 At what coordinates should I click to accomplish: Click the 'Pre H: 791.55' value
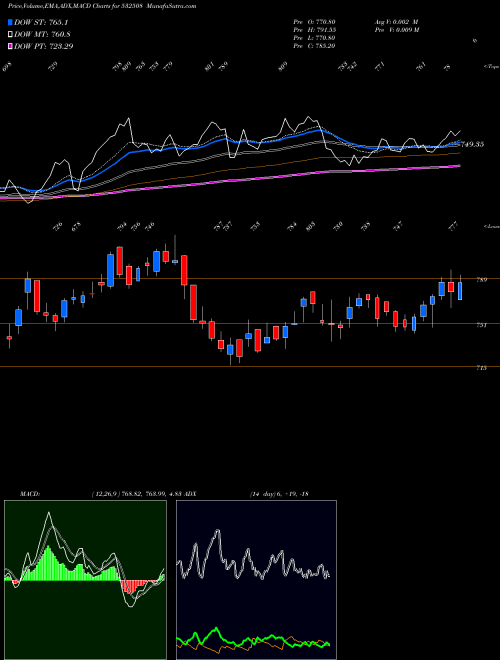coord(314,30)
